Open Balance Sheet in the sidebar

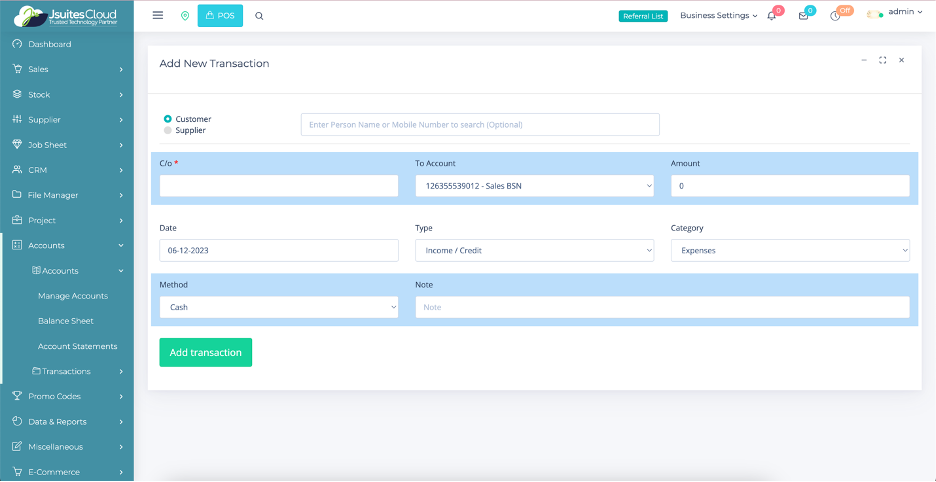[66, 321]
